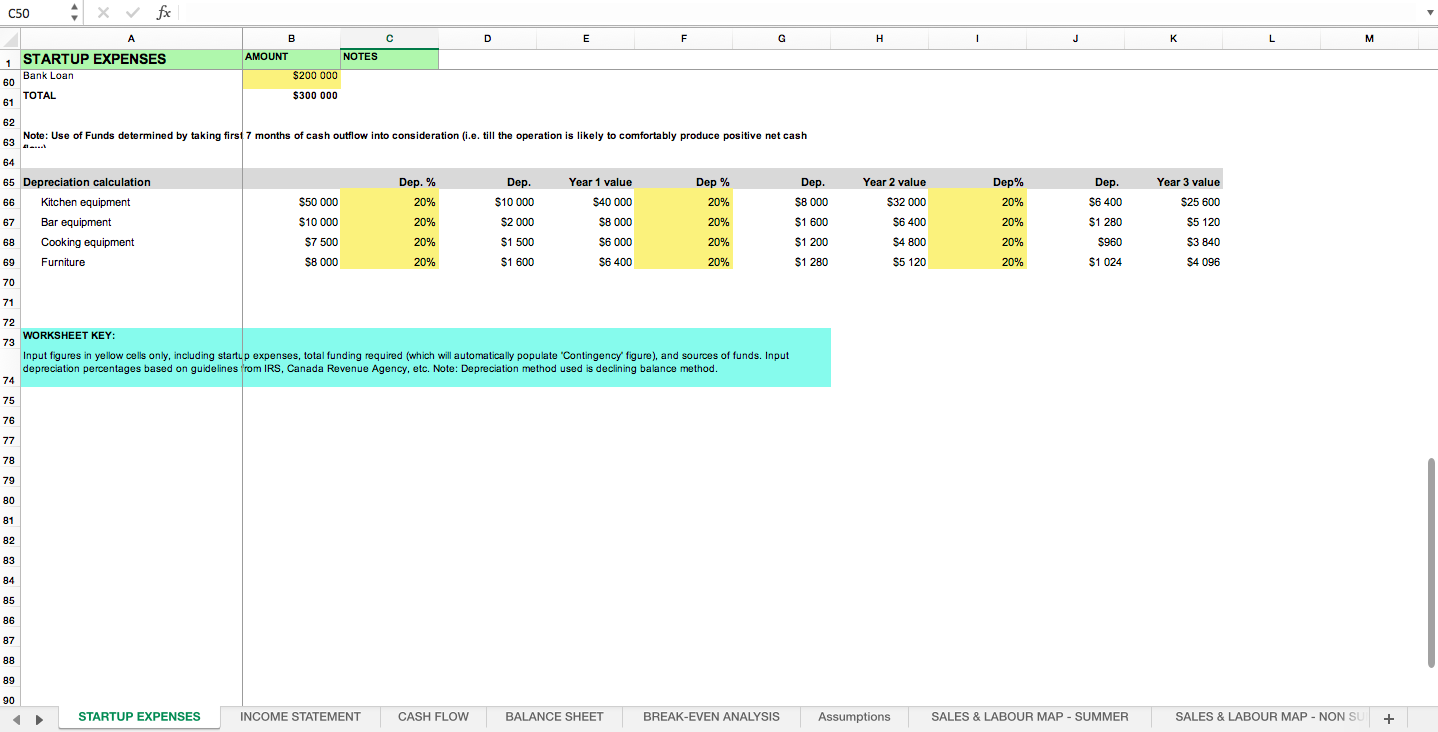
Task: Switch to the Assumptions tab
Action: click(854, 717)
